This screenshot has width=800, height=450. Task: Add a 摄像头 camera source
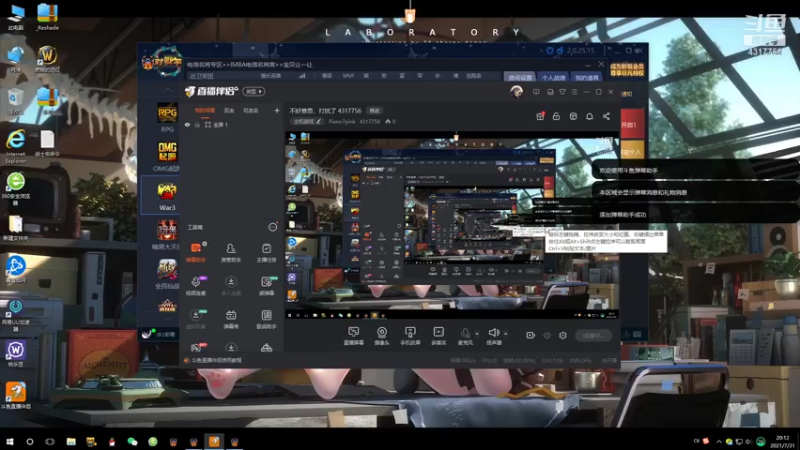[382, 336]
